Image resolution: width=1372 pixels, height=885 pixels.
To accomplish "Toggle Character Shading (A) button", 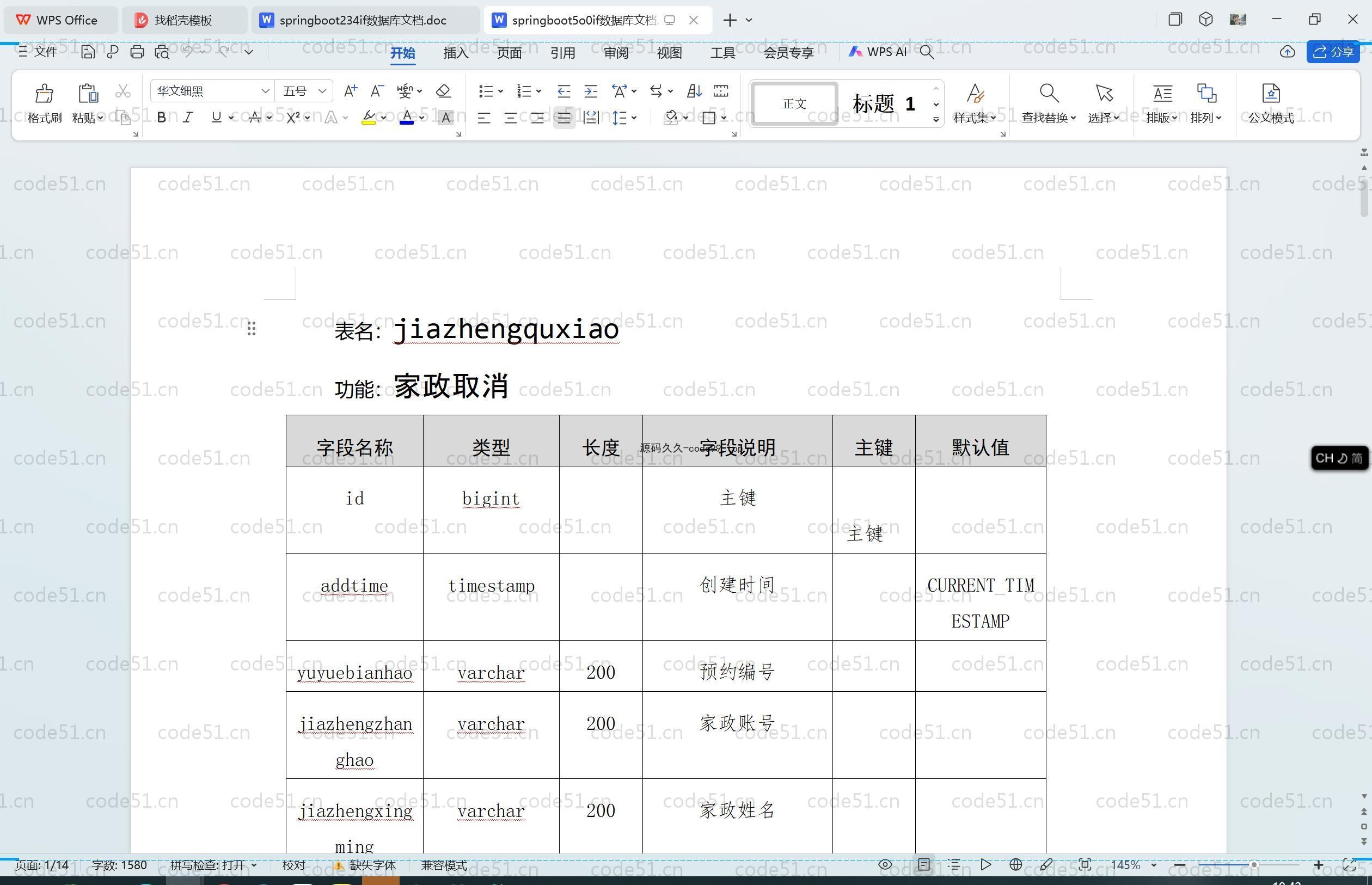I will (445, 118).
